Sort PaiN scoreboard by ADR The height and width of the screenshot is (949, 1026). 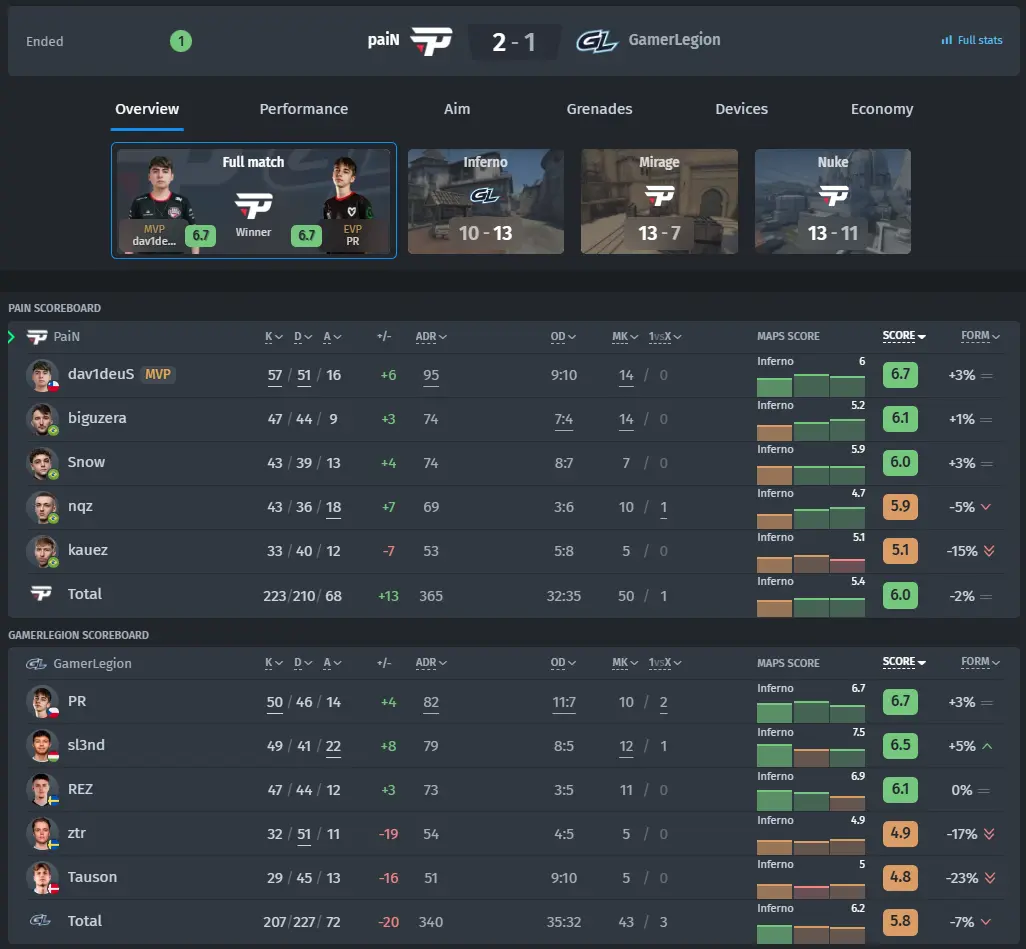click(431, 336)
